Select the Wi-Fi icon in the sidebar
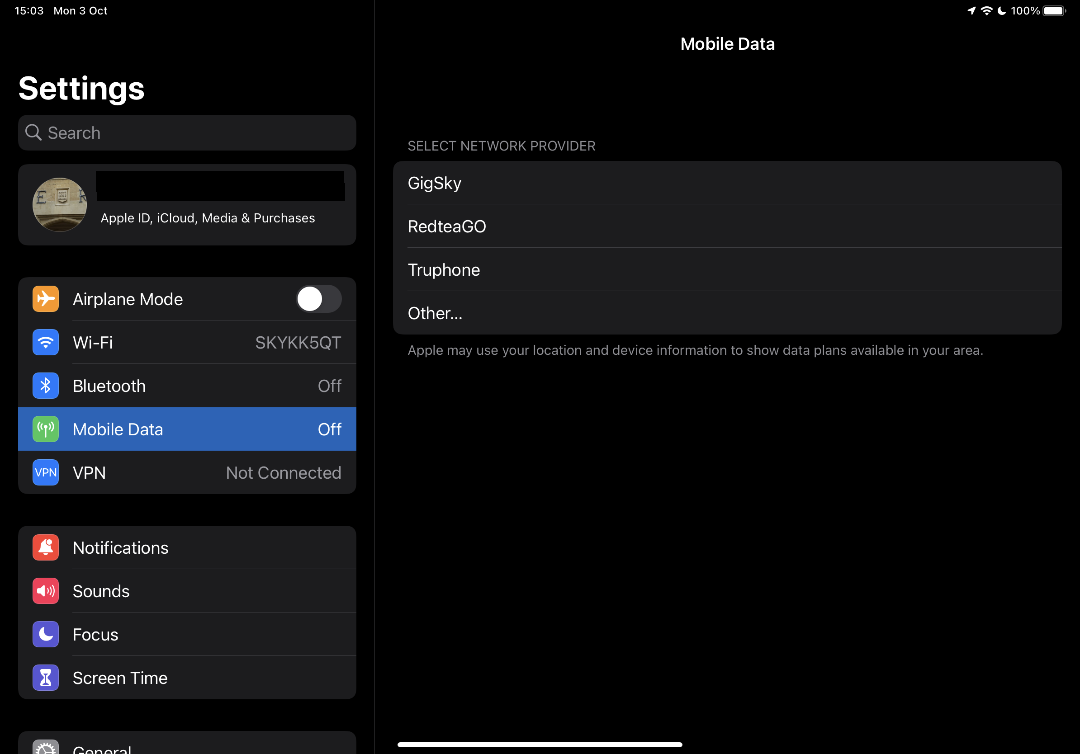Image resolution: width=1080 pixels, height=754 pixels. [45, 342]
